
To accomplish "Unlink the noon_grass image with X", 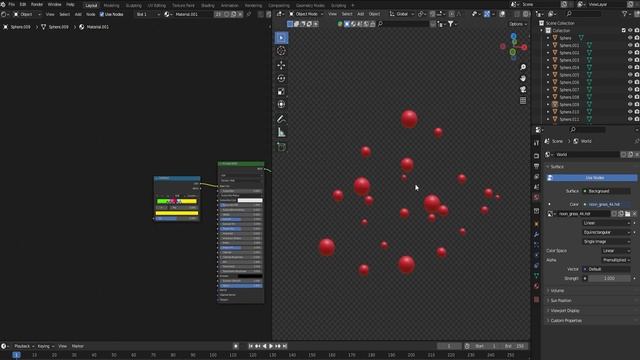I will click(x=634, y=213).
